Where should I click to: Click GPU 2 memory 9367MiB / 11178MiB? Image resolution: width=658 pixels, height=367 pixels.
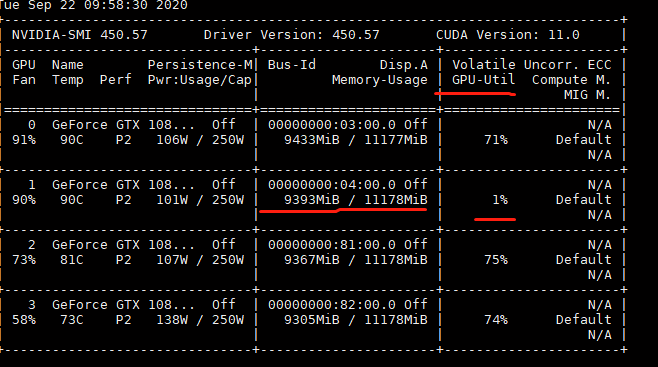[356, 260]
